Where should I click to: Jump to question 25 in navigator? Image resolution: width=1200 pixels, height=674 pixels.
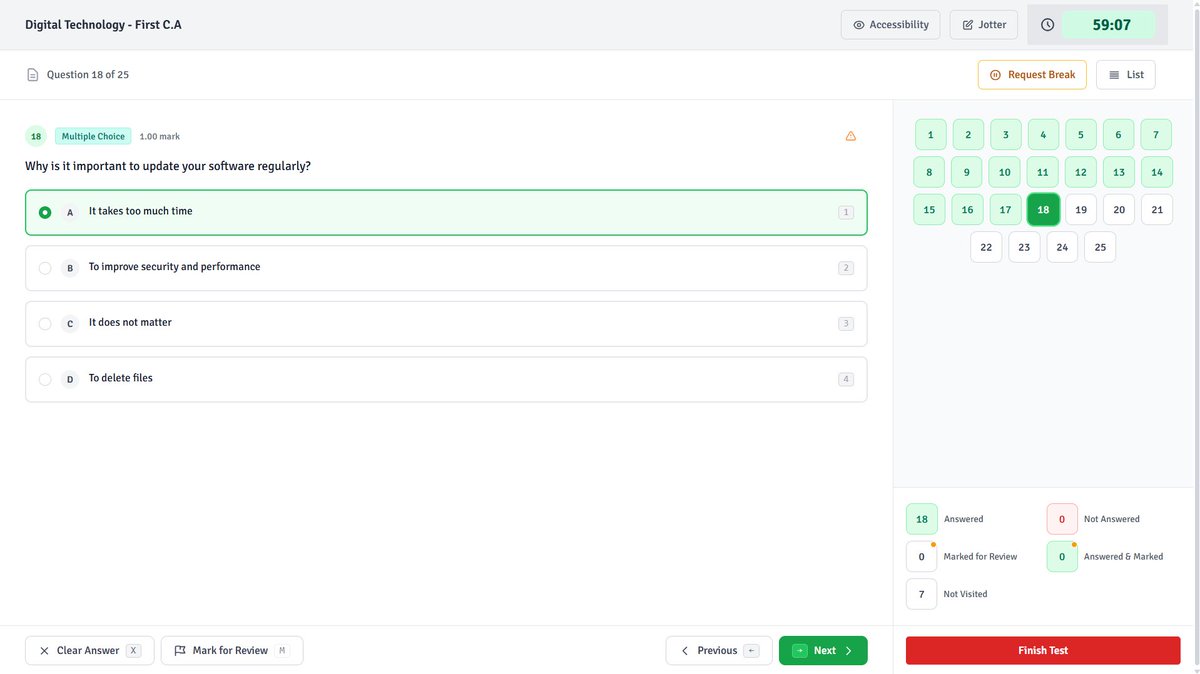[x=1100, y=247]
